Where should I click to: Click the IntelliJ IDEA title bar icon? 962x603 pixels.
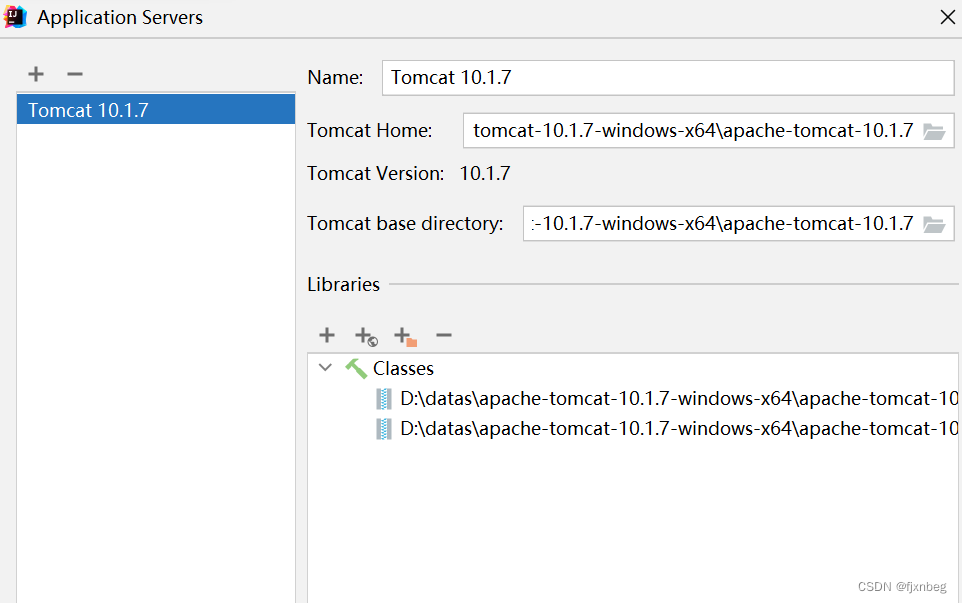(15, 17)
